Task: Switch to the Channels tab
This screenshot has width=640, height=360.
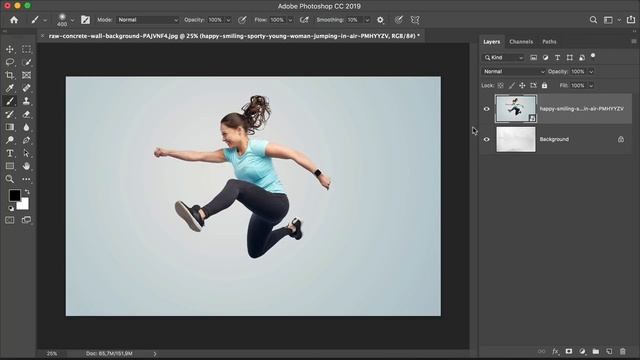Action: coord(521,42)
